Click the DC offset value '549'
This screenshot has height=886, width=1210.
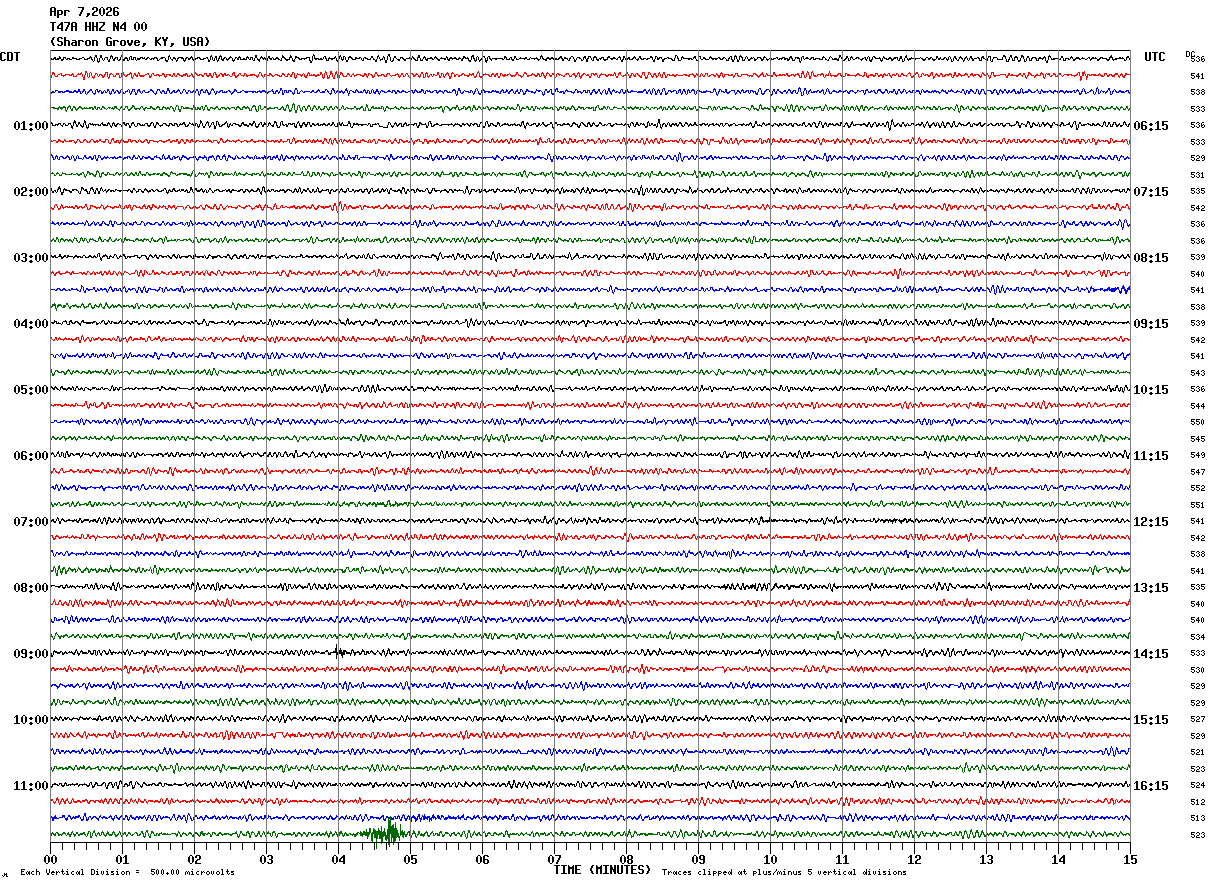[1197, 455]
